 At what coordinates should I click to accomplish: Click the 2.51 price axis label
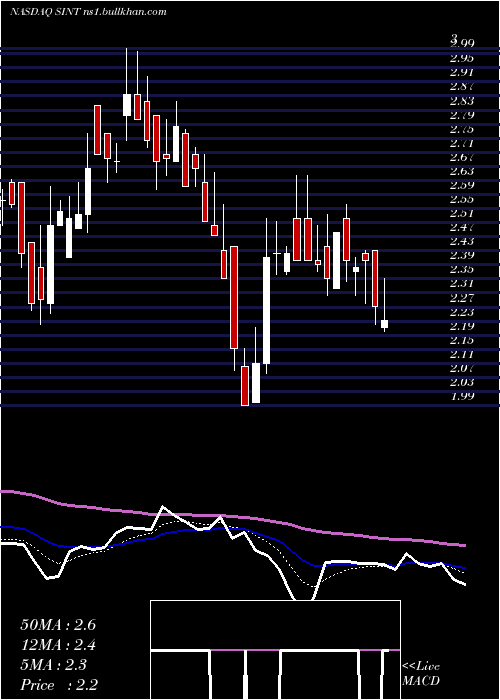pyautogui.click(x=462, y=213)
